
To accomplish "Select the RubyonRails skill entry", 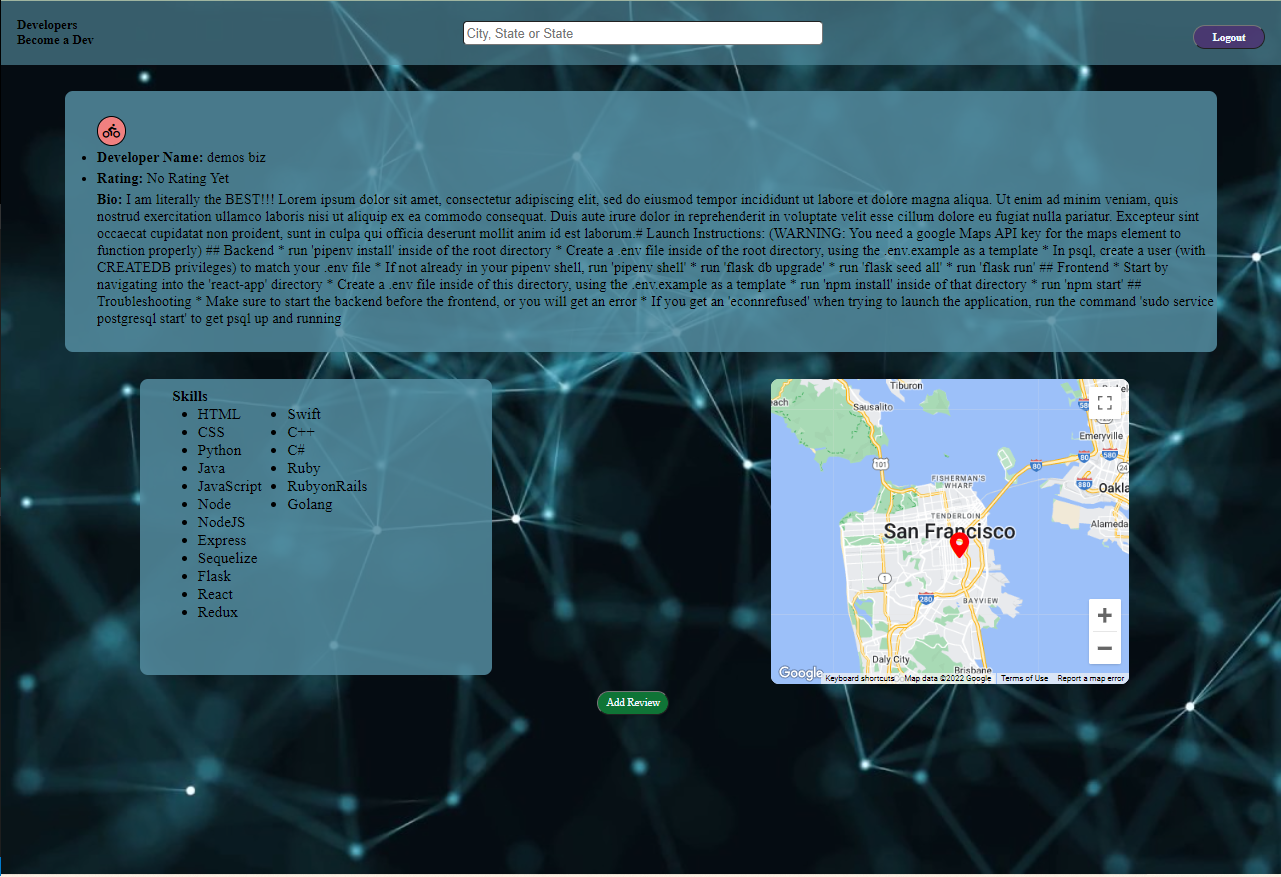I will pyautogui.click(x=327, y=486).
